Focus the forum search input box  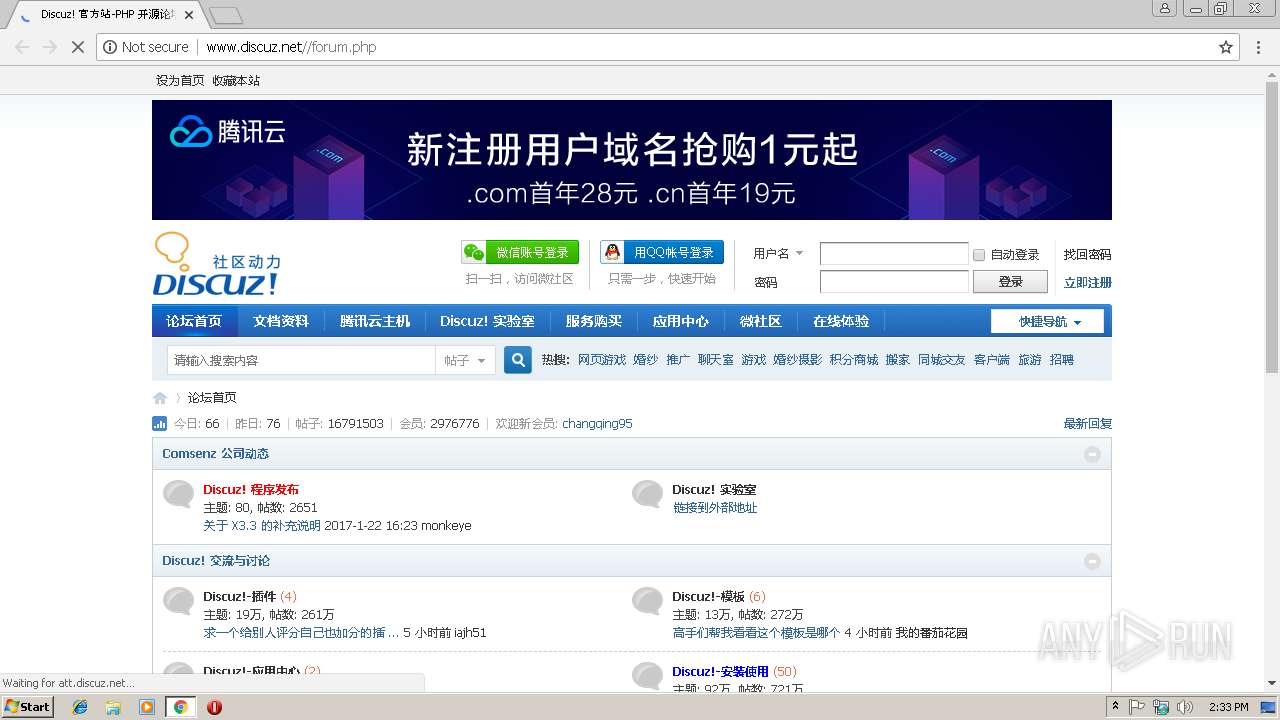pos(301,360)
